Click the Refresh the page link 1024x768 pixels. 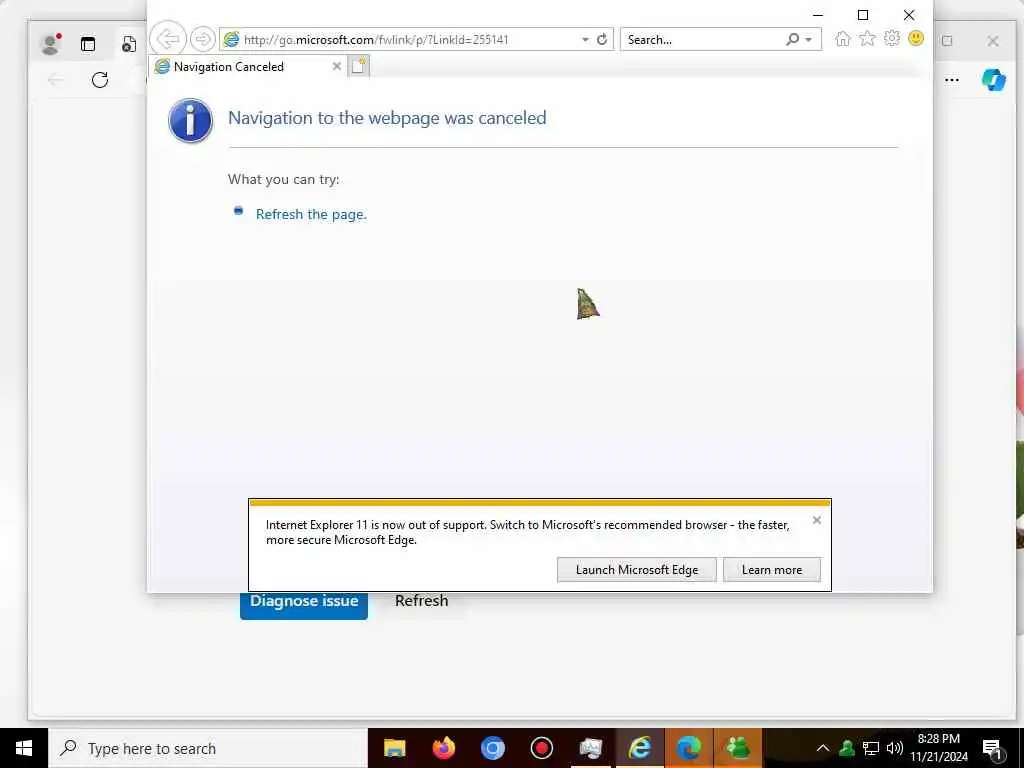311,214
